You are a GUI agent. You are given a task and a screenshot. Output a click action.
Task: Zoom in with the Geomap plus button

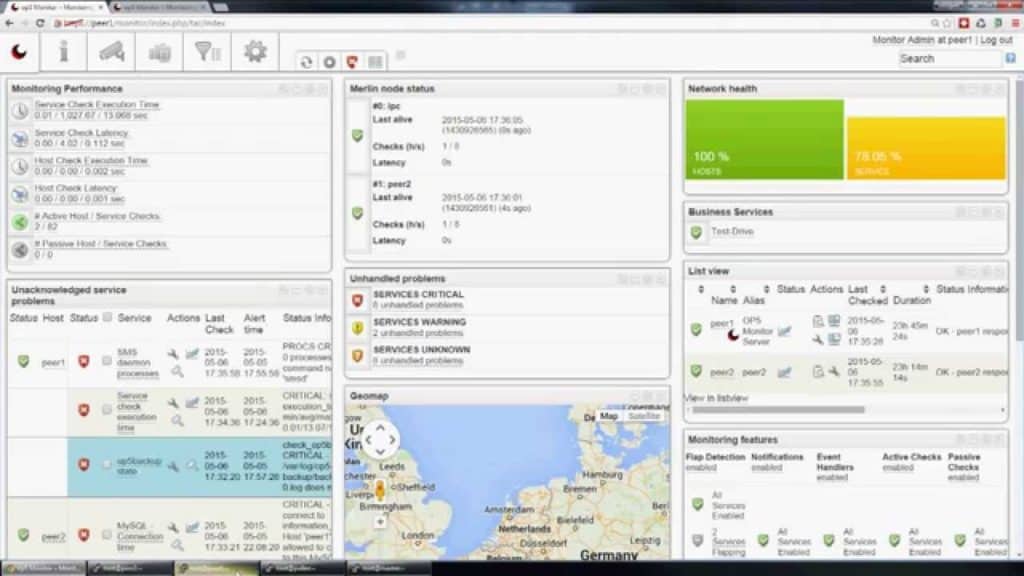click(x=379, y=522)
